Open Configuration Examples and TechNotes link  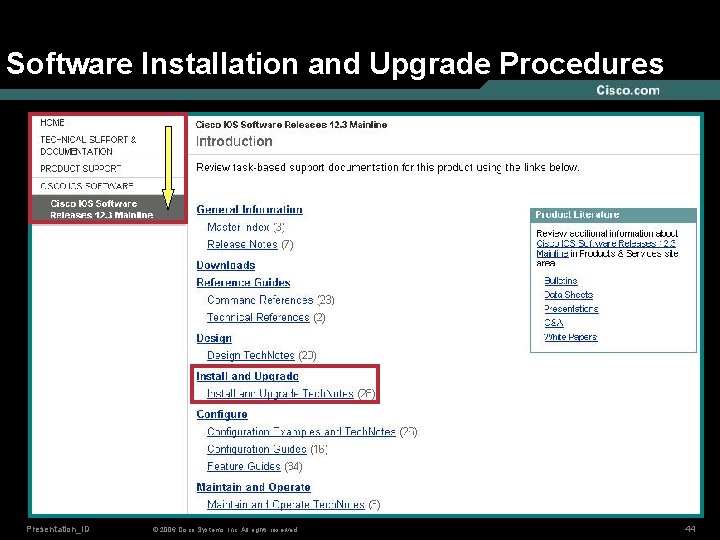tap(301, 432)
